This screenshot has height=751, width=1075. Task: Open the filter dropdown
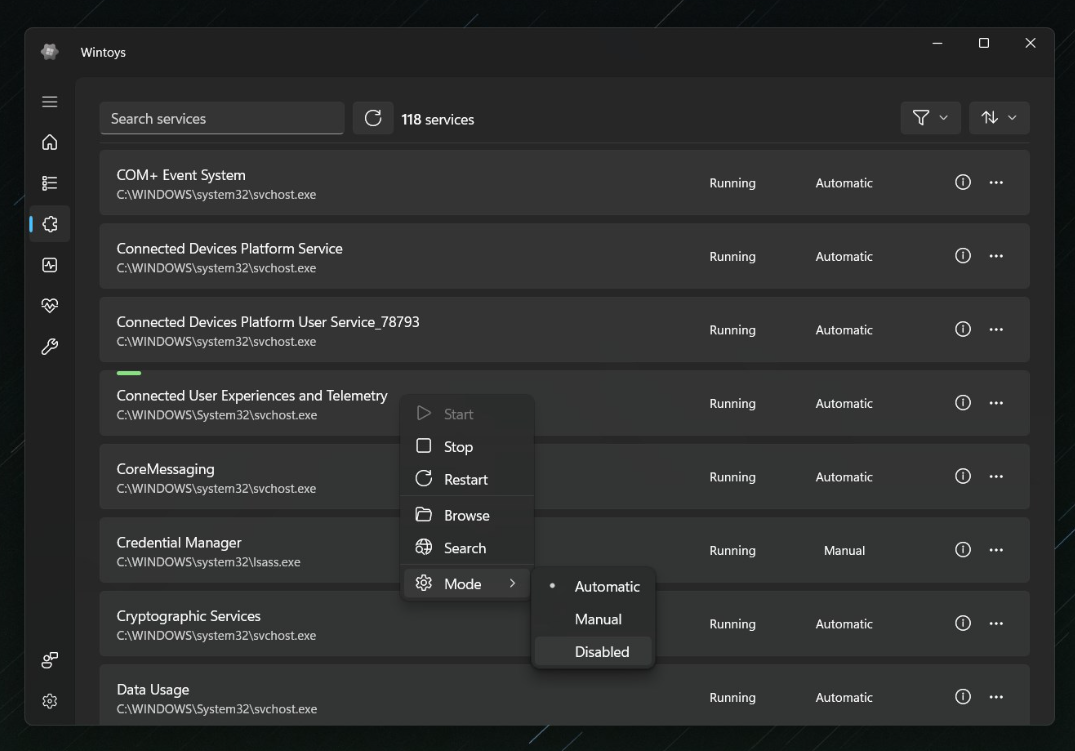point(930,118)
